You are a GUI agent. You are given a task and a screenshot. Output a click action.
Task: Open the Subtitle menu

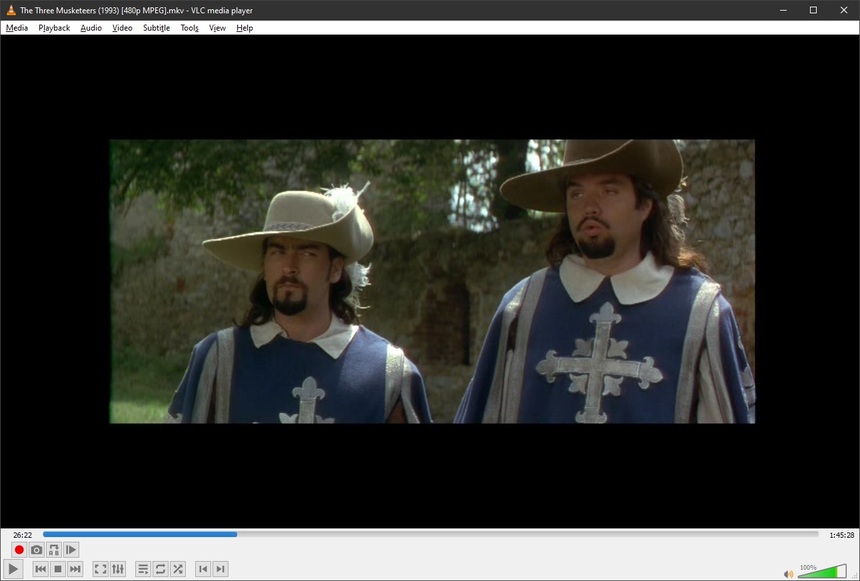(156, 28)
